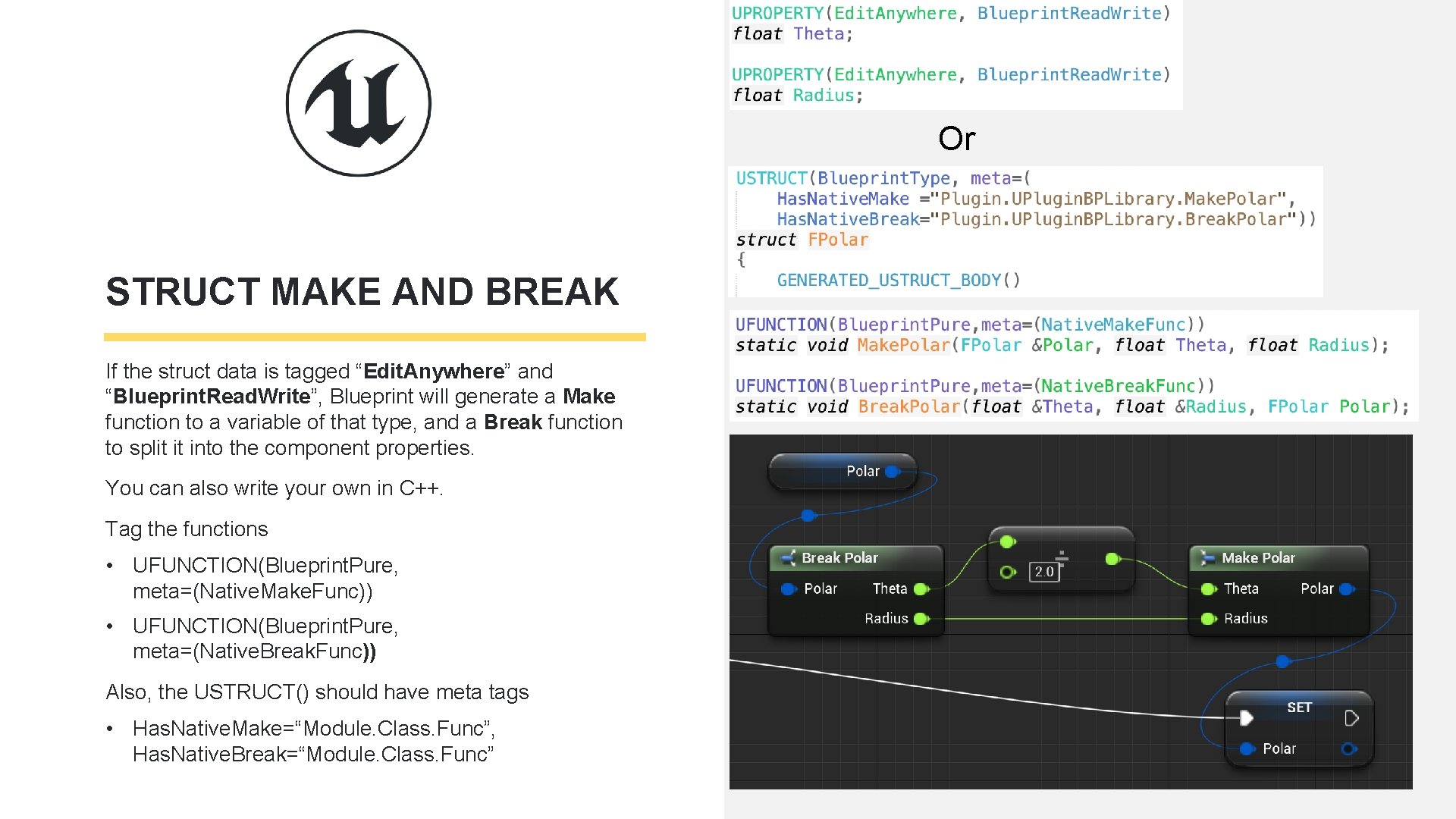Click the Theta output pin on Break Polar
1456x819 pixels.
(x=921, y=588)
